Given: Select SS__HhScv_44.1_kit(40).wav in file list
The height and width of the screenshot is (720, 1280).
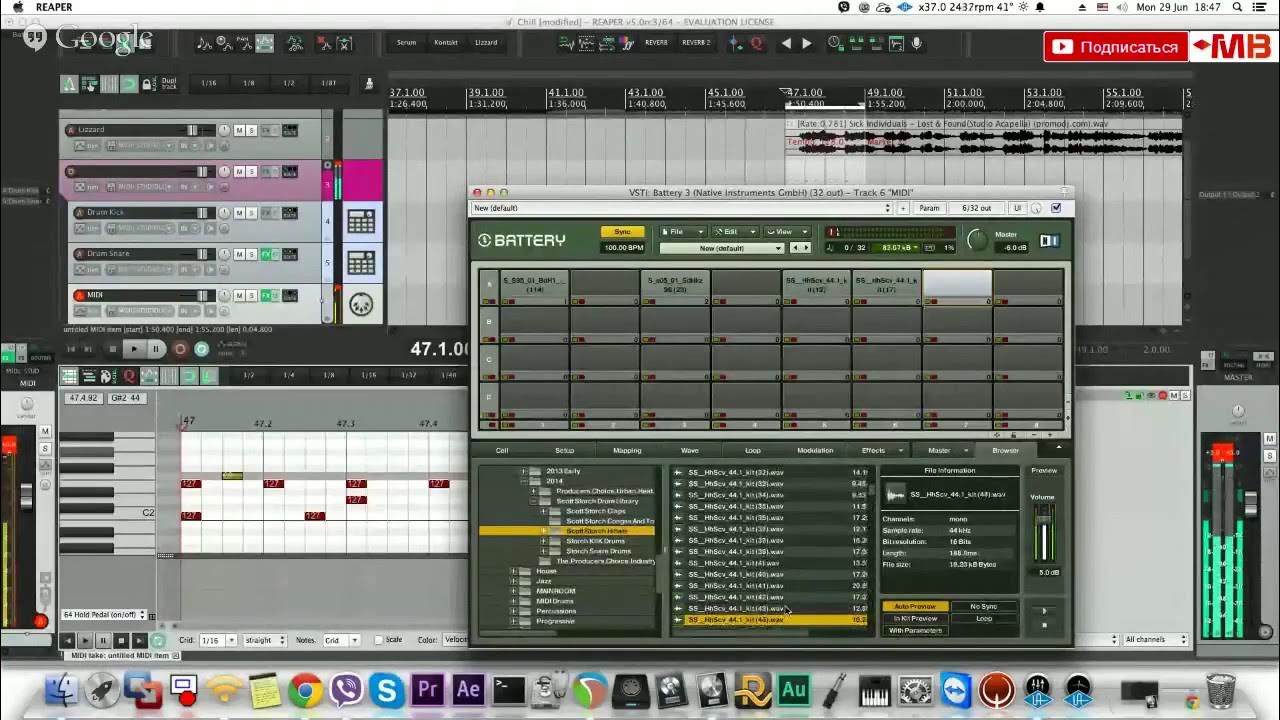Looking at the screenshot, I should coord(735,574).
